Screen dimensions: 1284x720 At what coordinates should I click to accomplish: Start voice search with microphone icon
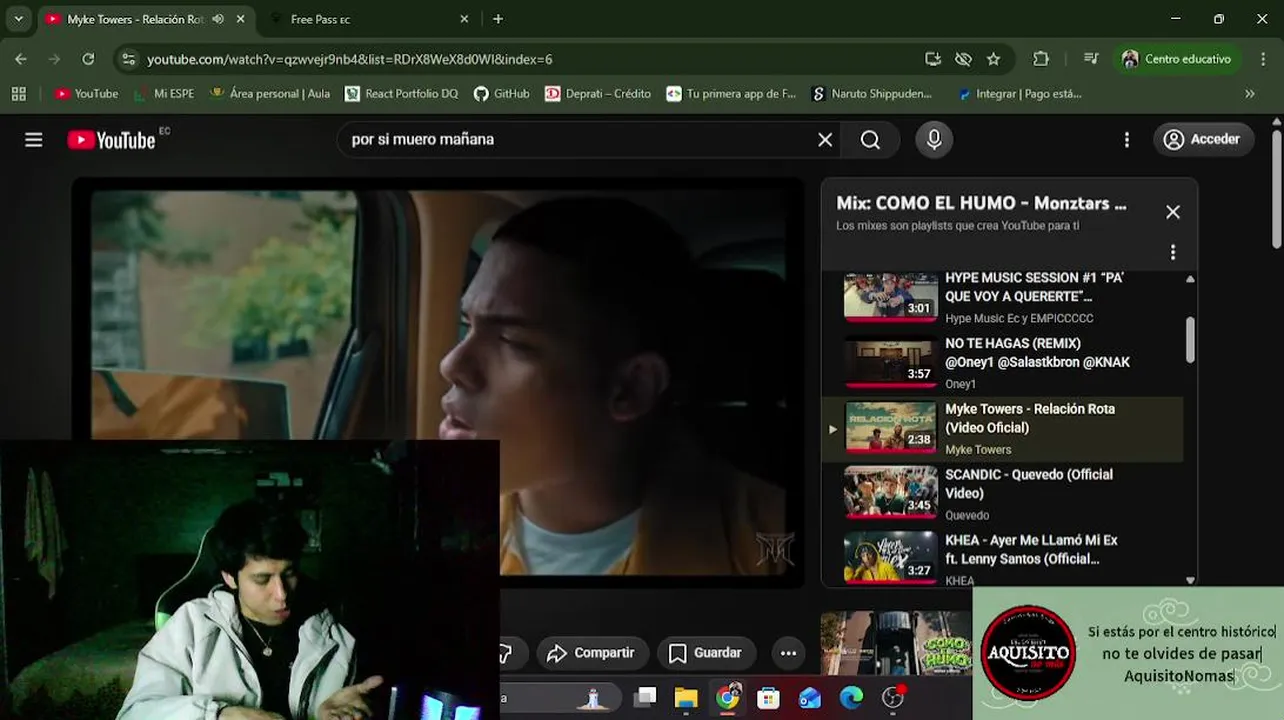pyautogui.click(x=934, y=140)
